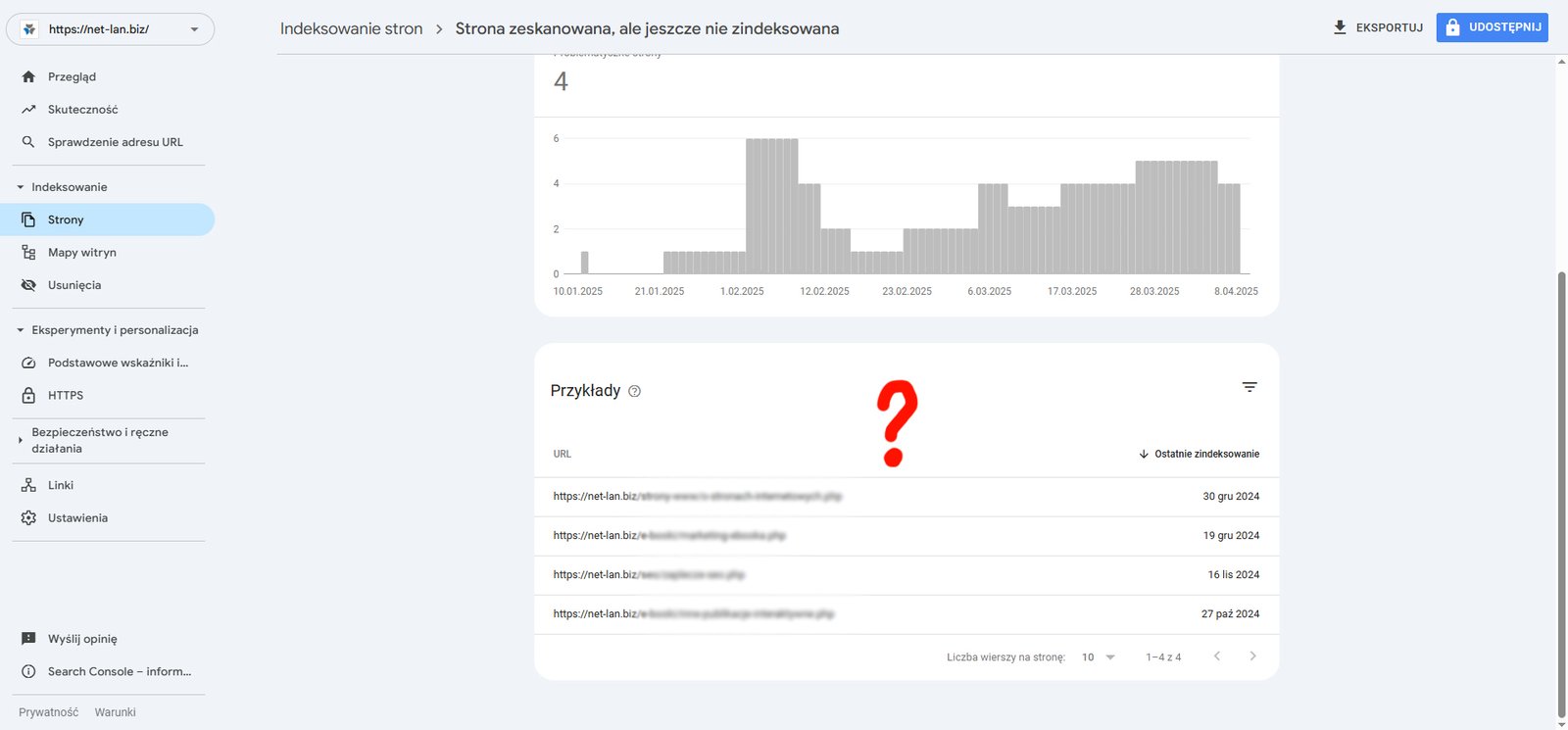Click Indeksowanie stron breadcrumb link
Viewport: 1568px width, 730px height.
[x=351, y=29]
